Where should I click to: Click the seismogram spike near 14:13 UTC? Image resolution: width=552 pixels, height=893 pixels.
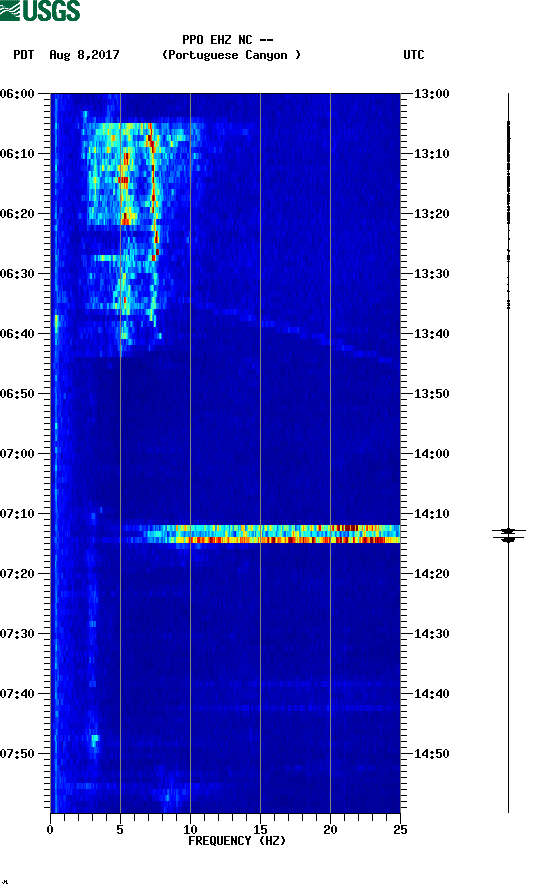point(509,535)
